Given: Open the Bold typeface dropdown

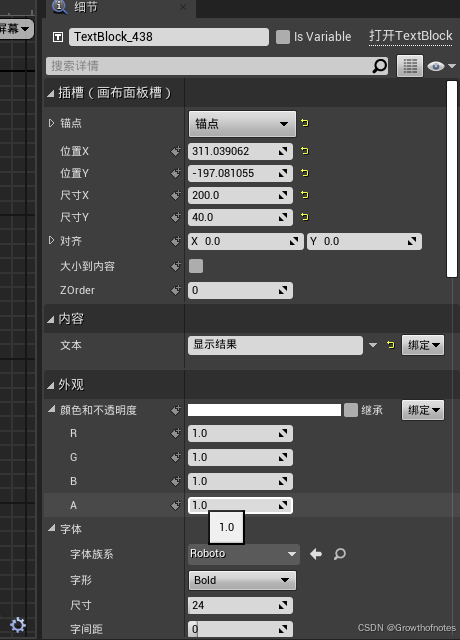Looking at the screenshot, I should click(x=242, y=580).
